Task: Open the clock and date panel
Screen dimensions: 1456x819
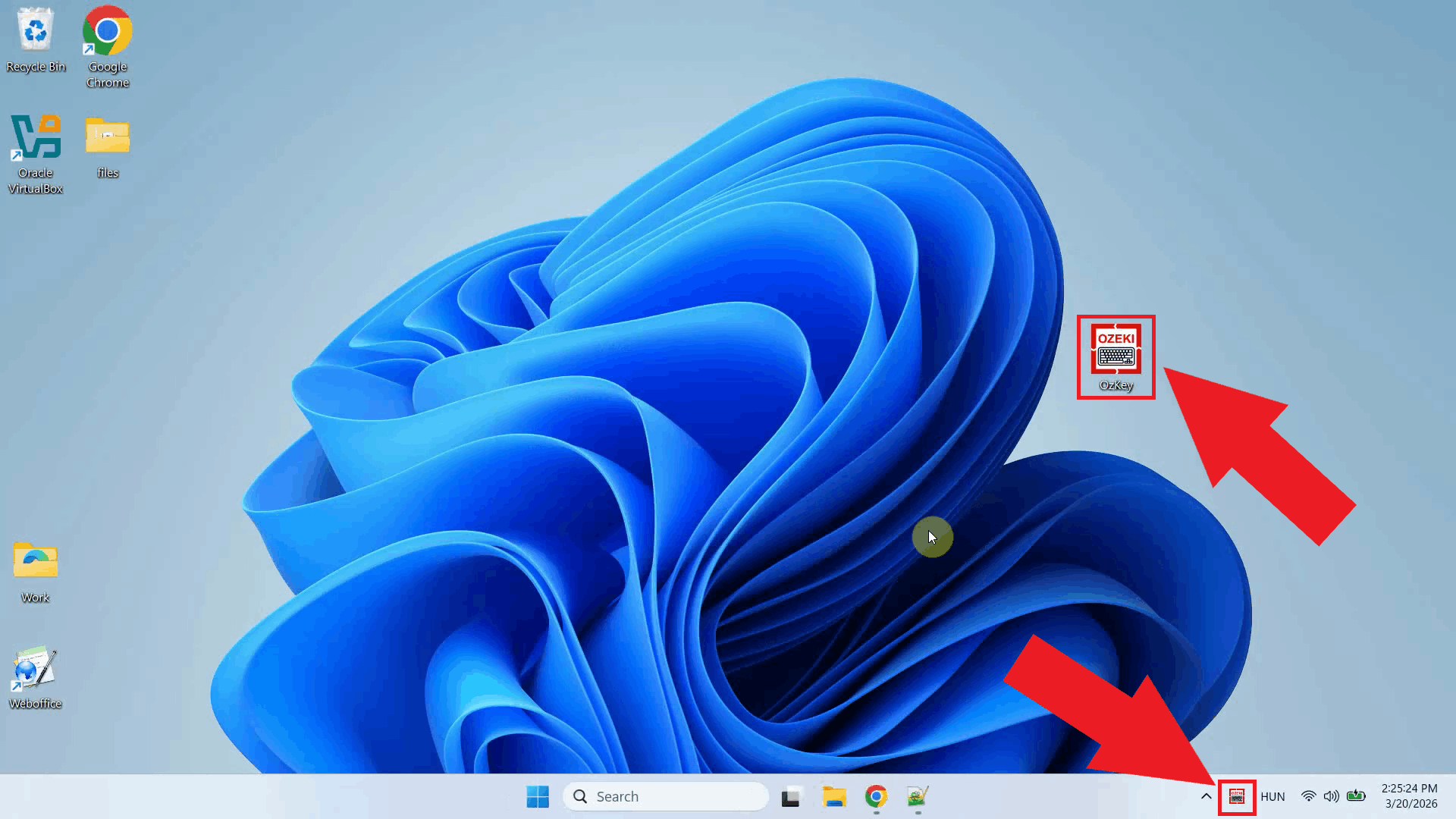Action: (x=1410, y=797)
